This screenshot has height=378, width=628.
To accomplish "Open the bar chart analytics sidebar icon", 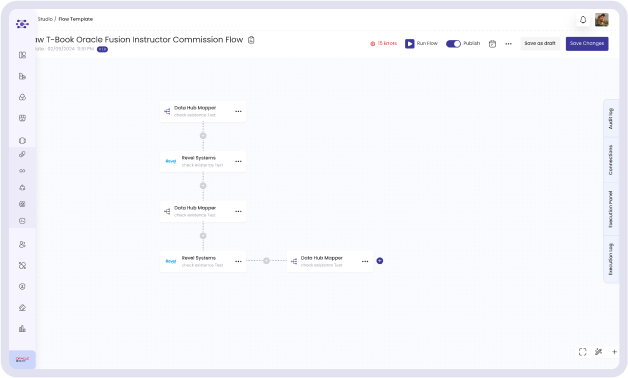I will 22,329.
